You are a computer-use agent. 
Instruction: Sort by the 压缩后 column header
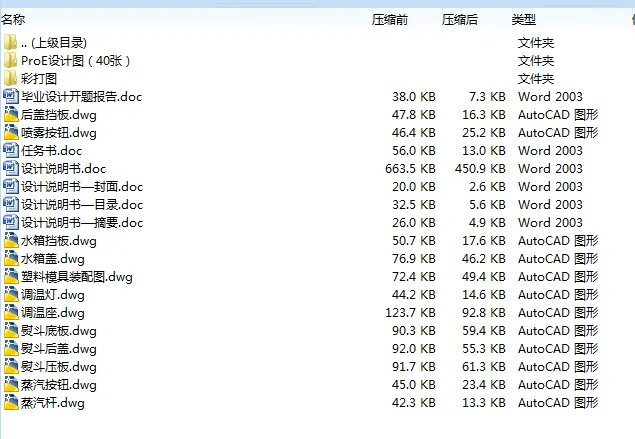tap(460, 19)
